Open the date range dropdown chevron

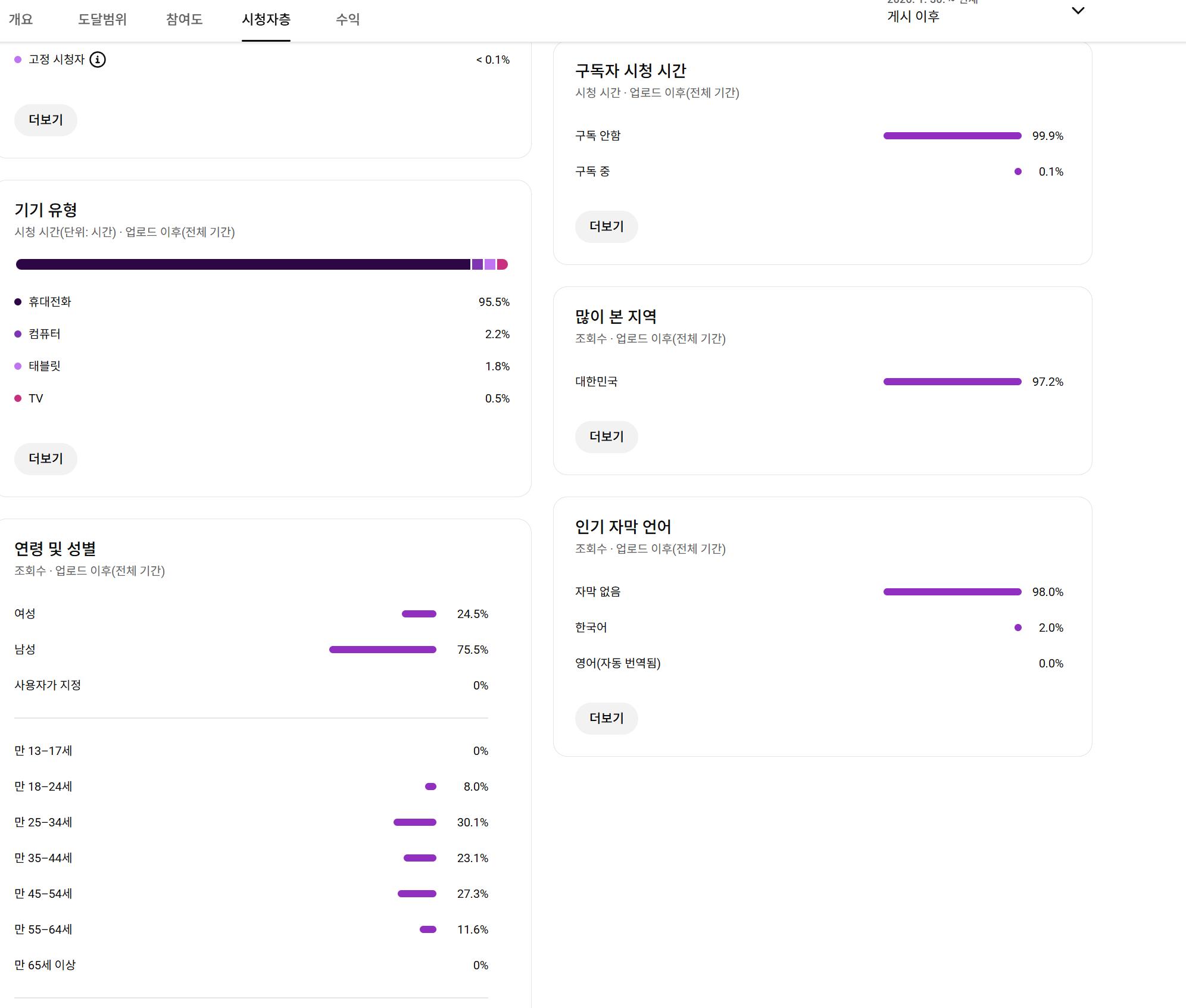(x=1078, y=11)
